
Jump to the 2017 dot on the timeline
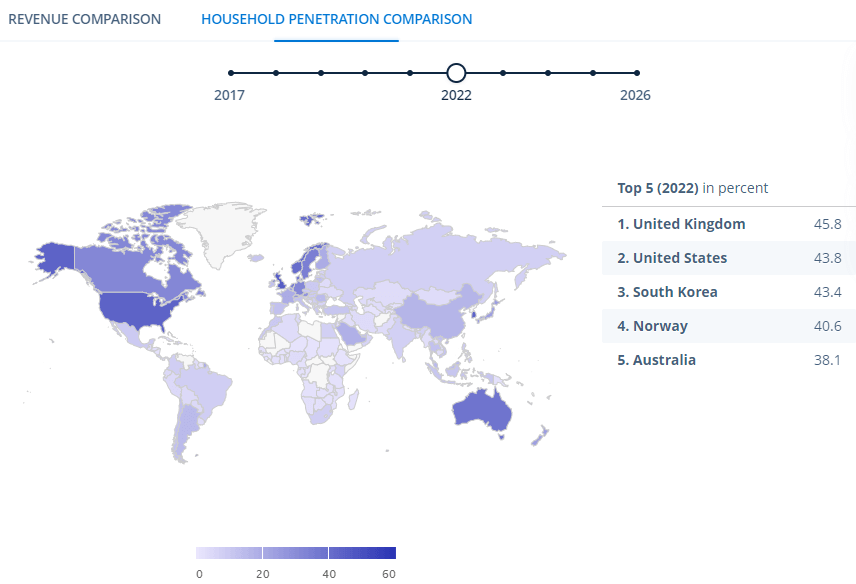231,73
